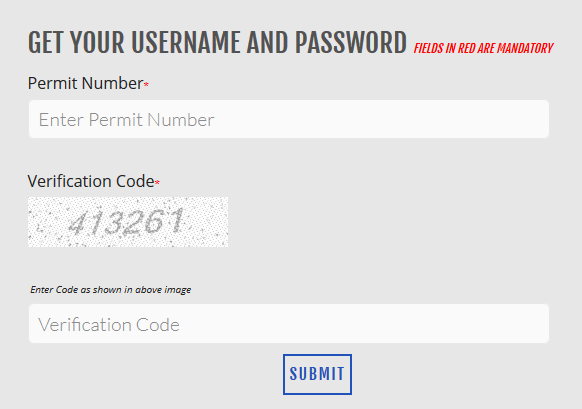Click the 'Fields in red are mandatory' note
The height and width of the screenshot is (409, 582).
(x=483, y=48)
